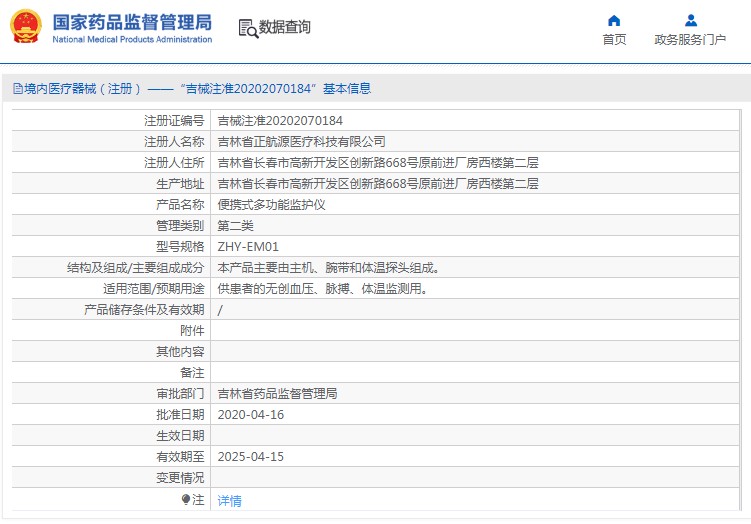Click the National Medical Products Administration subtitle
751x524 pixels.
click(132, 40)
